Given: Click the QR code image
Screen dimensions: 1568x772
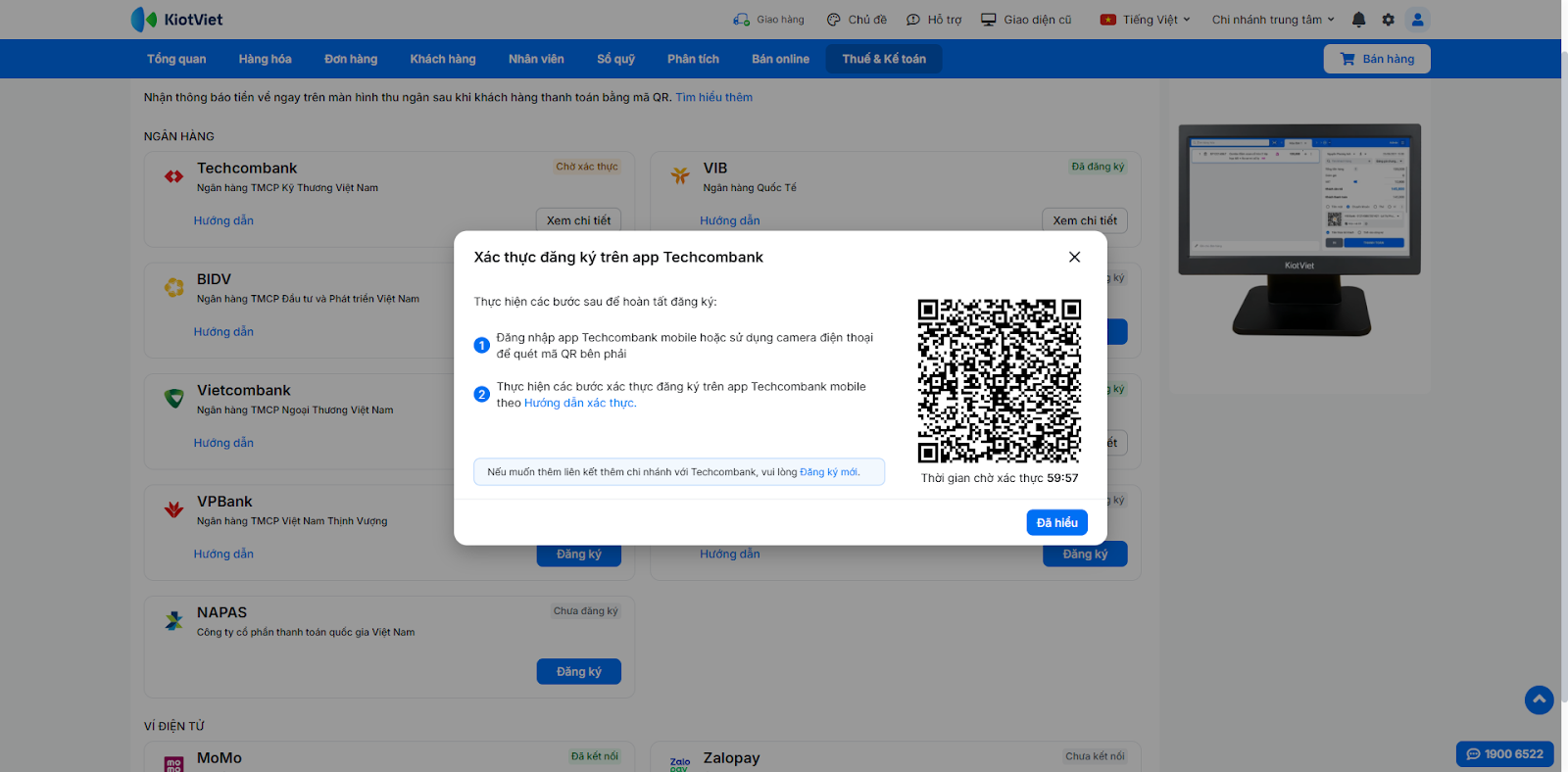Looking at the screenshot, I should (x=1000, y=381).
